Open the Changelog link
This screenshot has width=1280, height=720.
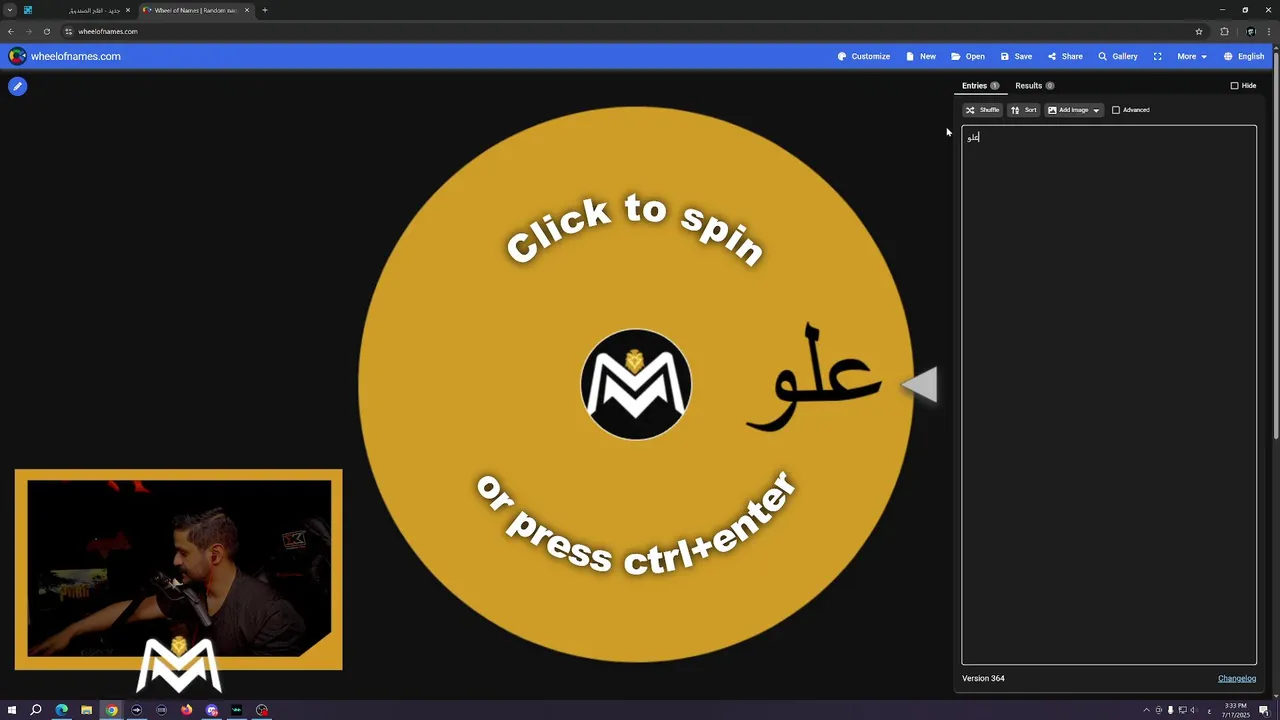(1237, 678)
